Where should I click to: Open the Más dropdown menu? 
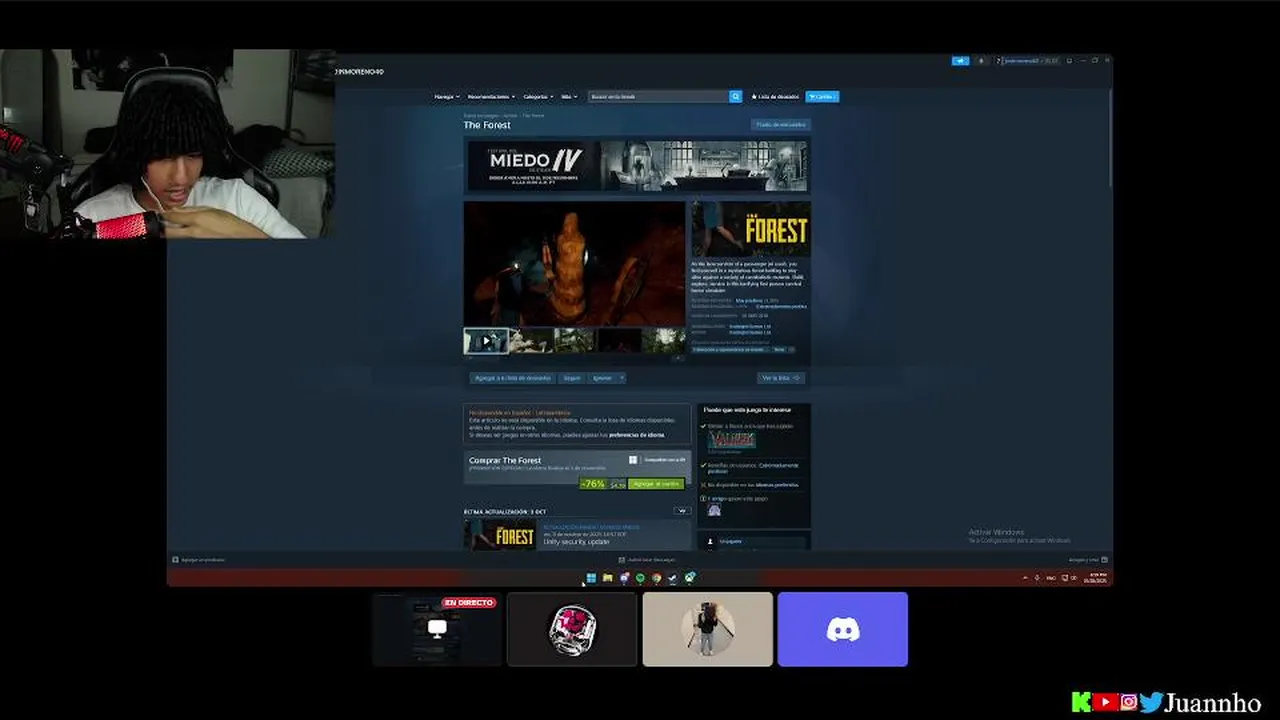click(x=568, y=97)
